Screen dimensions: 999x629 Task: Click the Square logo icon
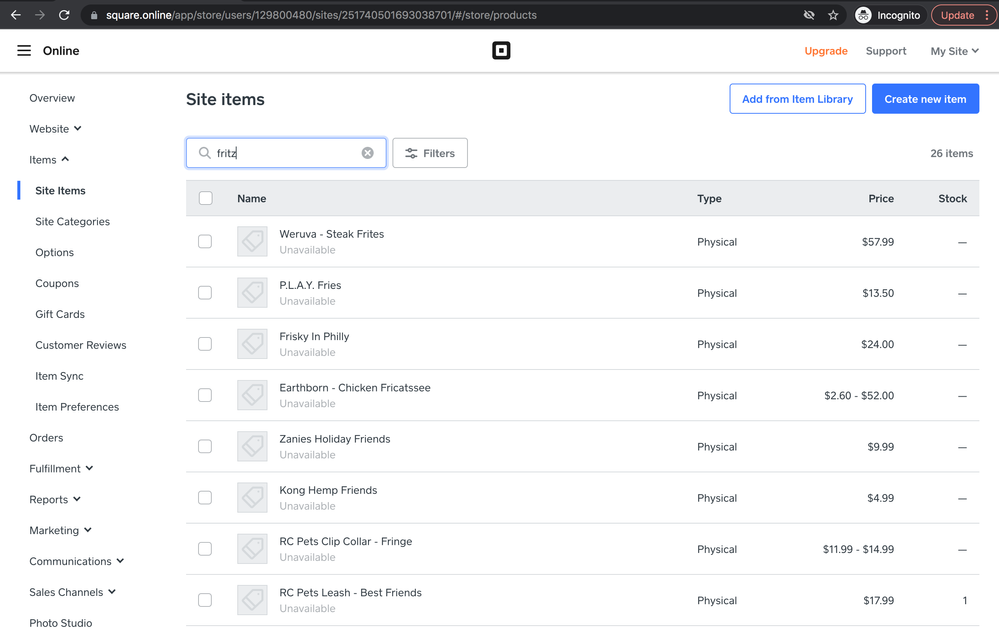pyautogui.click(x=501, y=50)
